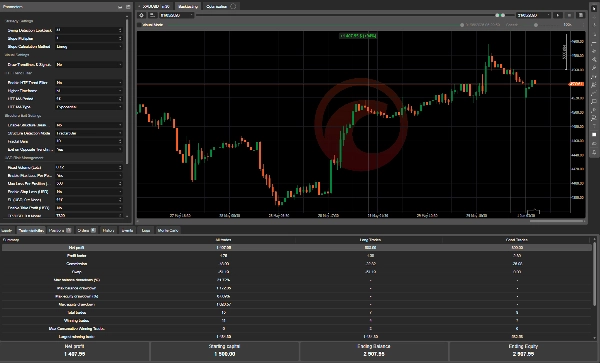Select the Largest winning trade row
The width and height of the screenshot is (600, 363).
click(297, 337)
